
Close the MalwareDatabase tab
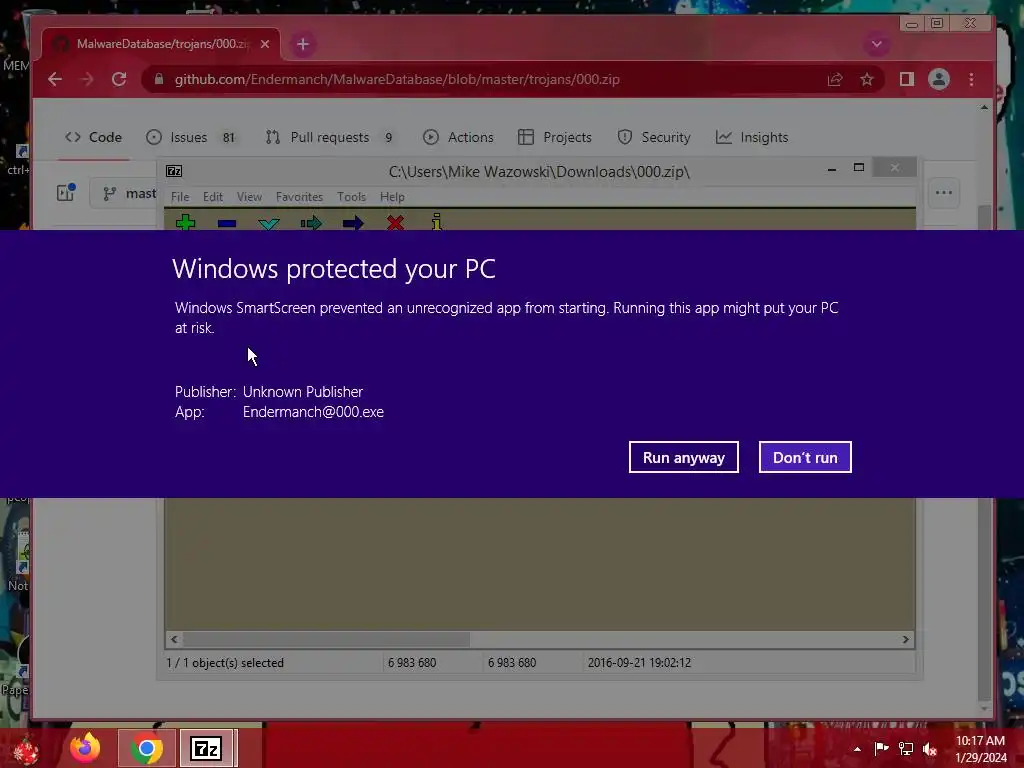[264, 44]
